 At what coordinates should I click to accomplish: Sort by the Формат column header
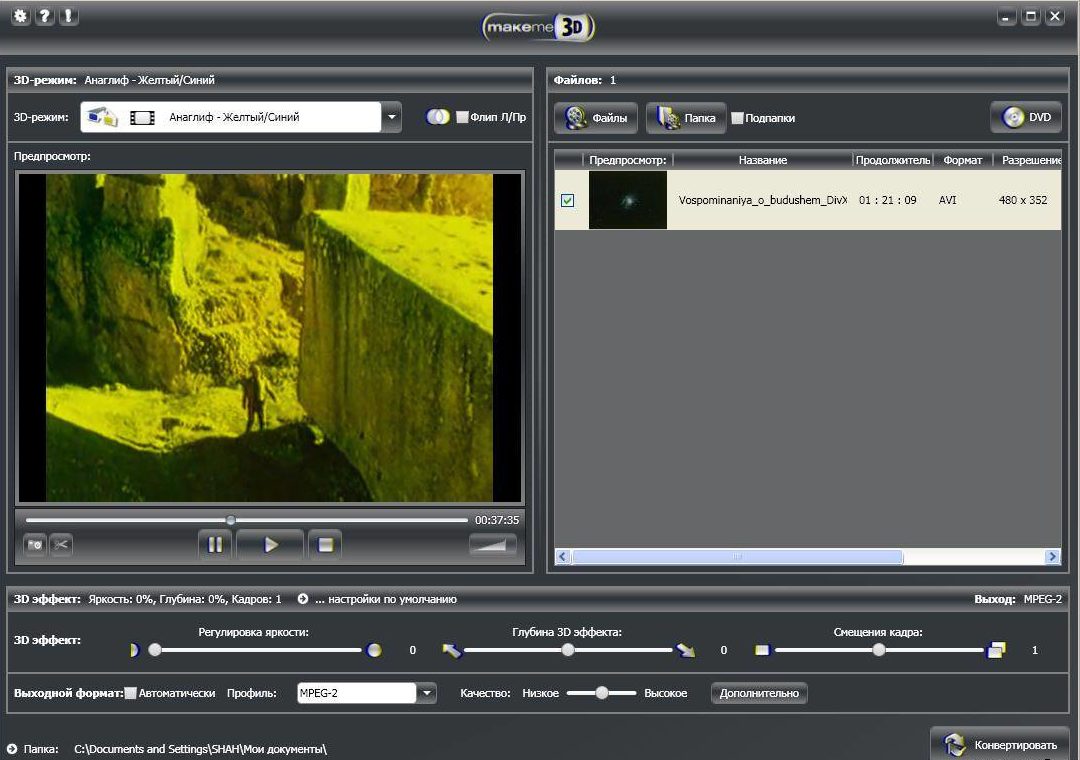pos(961,160)
